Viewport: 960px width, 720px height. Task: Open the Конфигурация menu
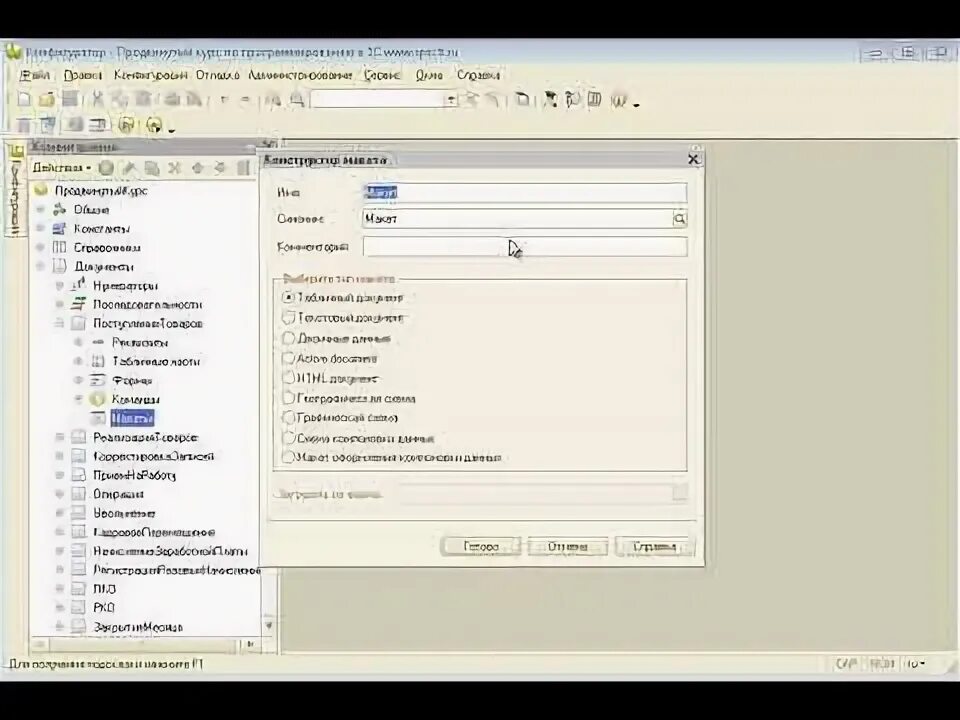pos(151,75)
